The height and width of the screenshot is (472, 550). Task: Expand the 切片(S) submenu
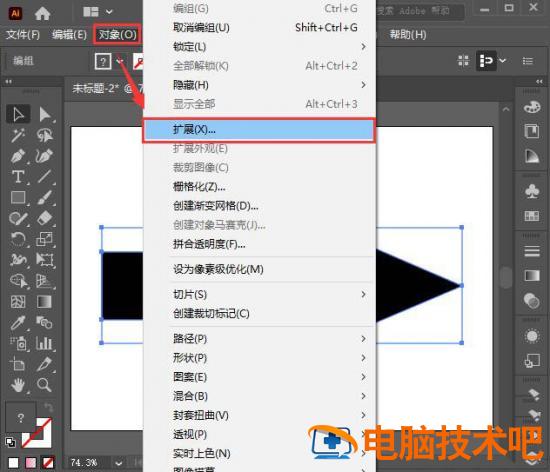click(x=363, y=294)
